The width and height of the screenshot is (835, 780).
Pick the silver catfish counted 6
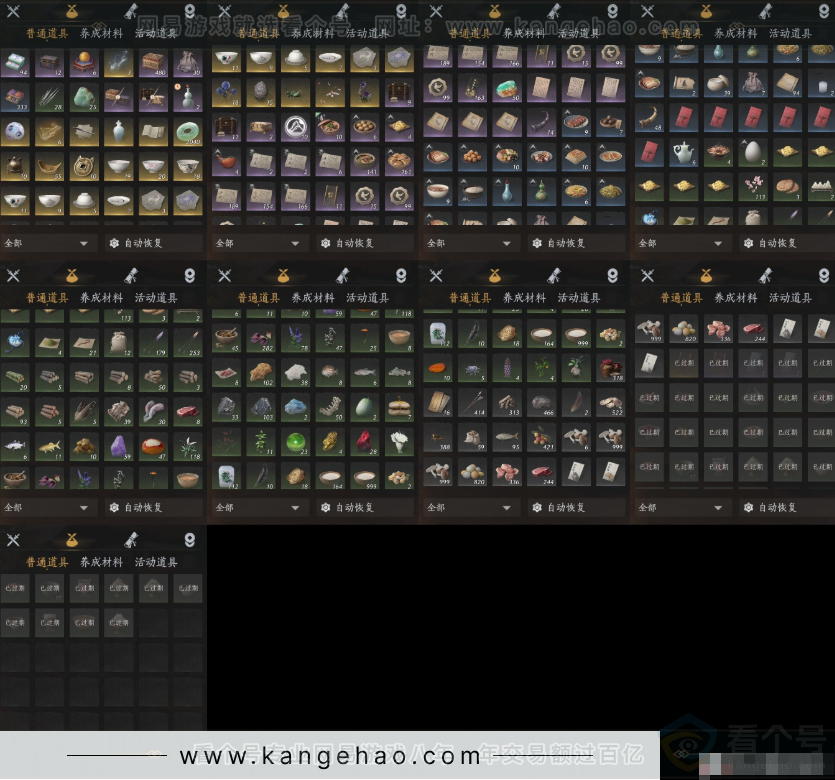[15, 447]
